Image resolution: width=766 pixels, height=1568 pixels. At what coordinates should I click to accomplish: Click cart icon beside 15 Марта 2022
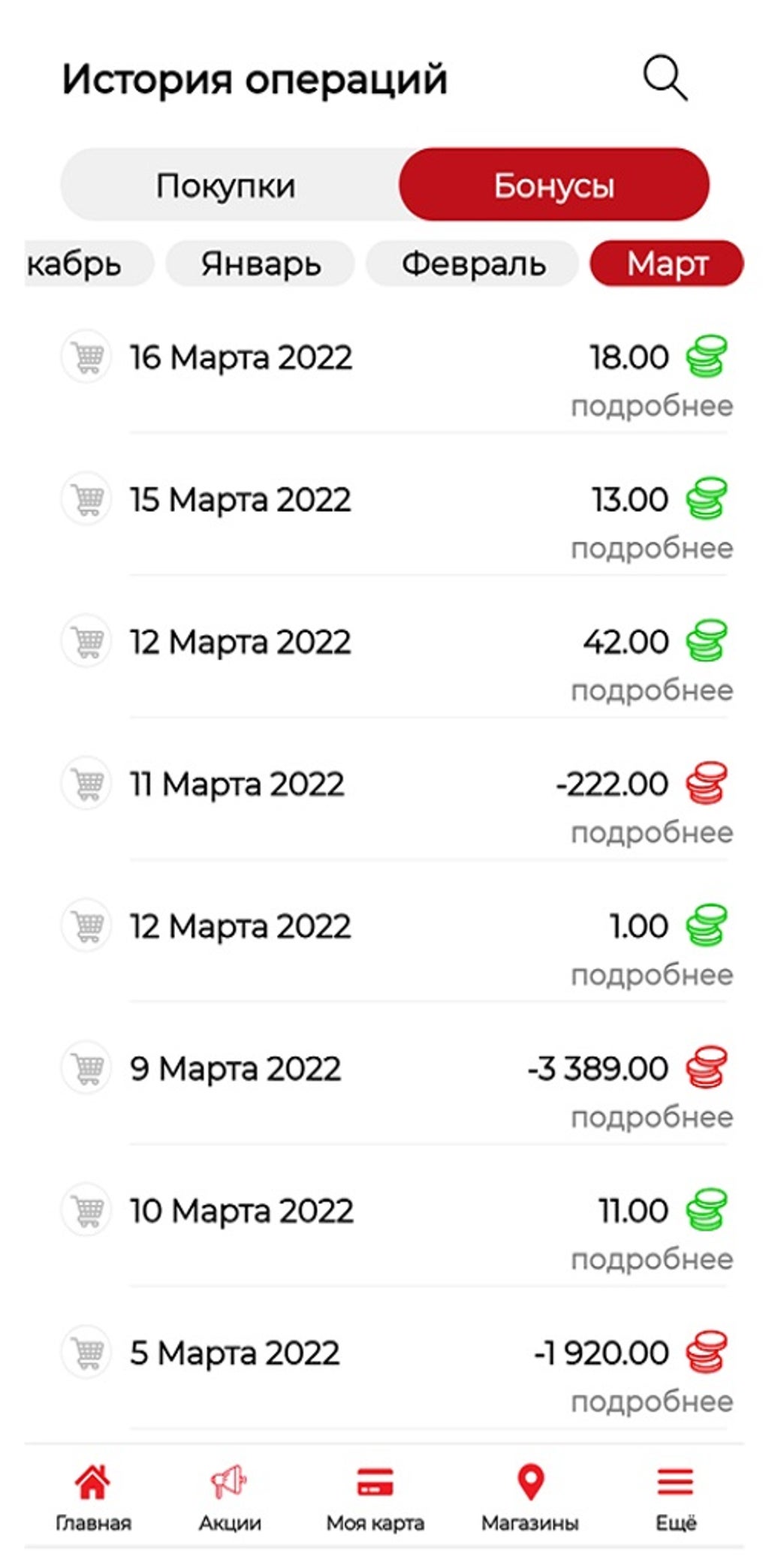coord(87,498)
